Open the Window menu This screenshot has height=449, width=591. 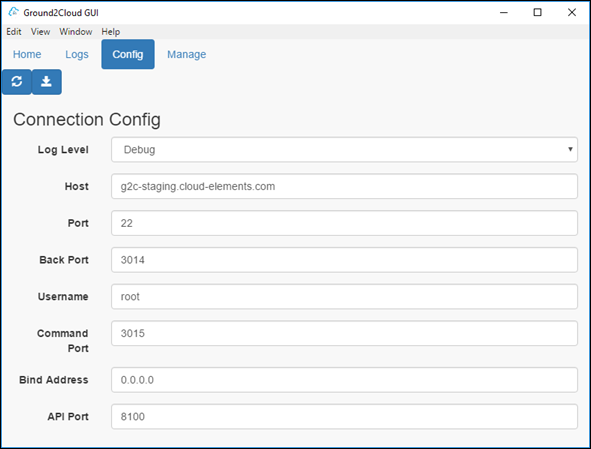coord(76,32)
